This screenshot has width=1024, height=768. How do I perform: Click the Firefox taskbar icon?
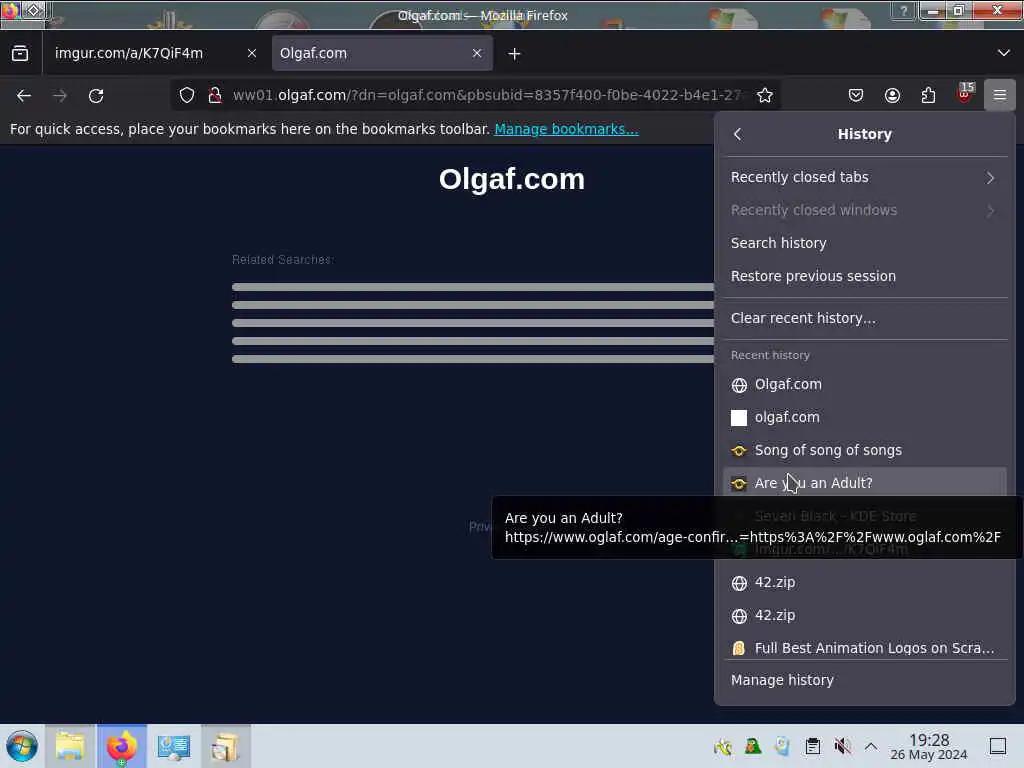(x=121, y=746)
